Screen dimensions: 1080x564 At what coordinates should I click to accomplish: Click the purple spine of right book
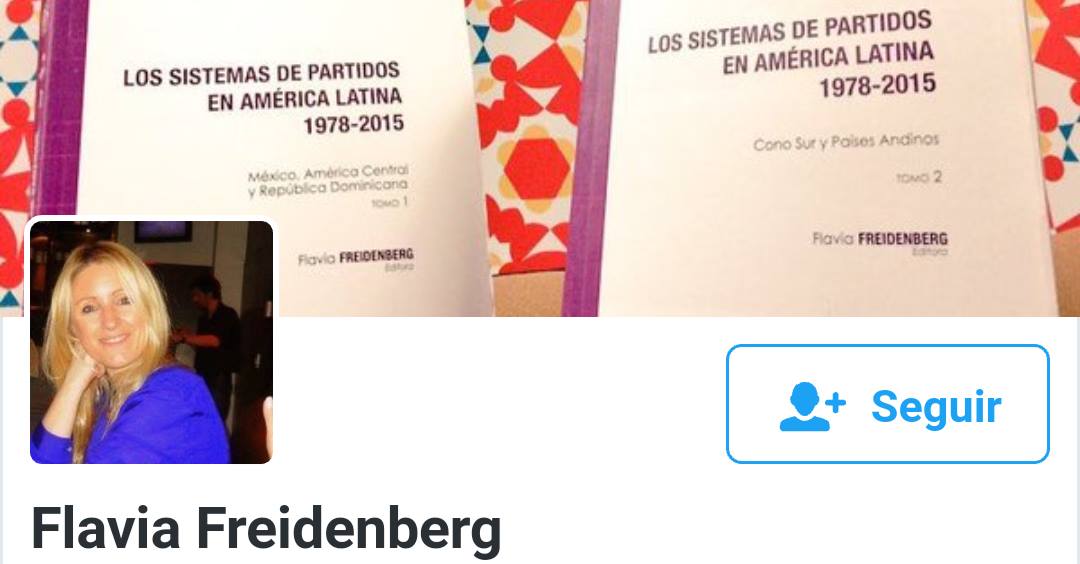click(x=590, y=158)
